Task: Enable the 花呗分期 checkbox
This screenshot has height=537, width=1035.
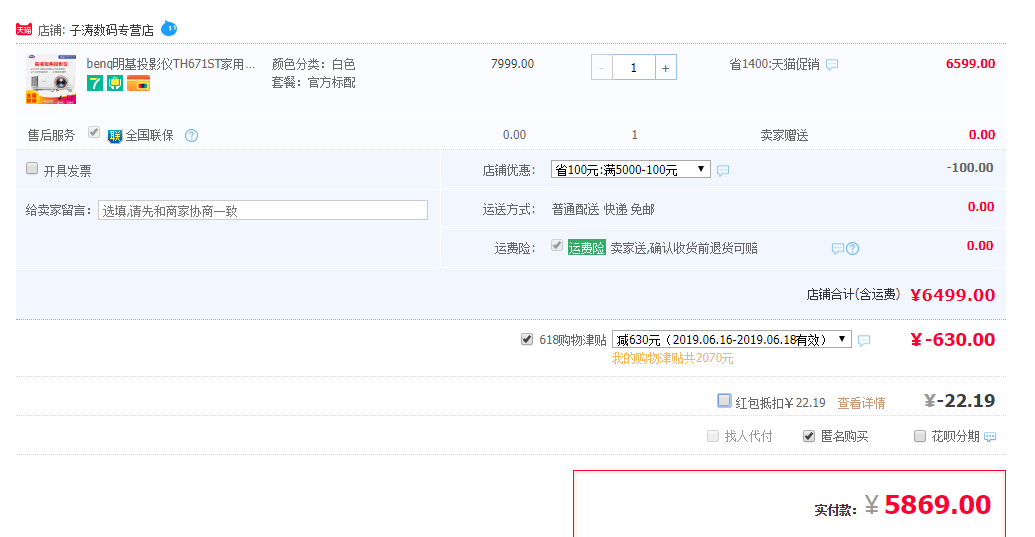Action: (919, 436)
